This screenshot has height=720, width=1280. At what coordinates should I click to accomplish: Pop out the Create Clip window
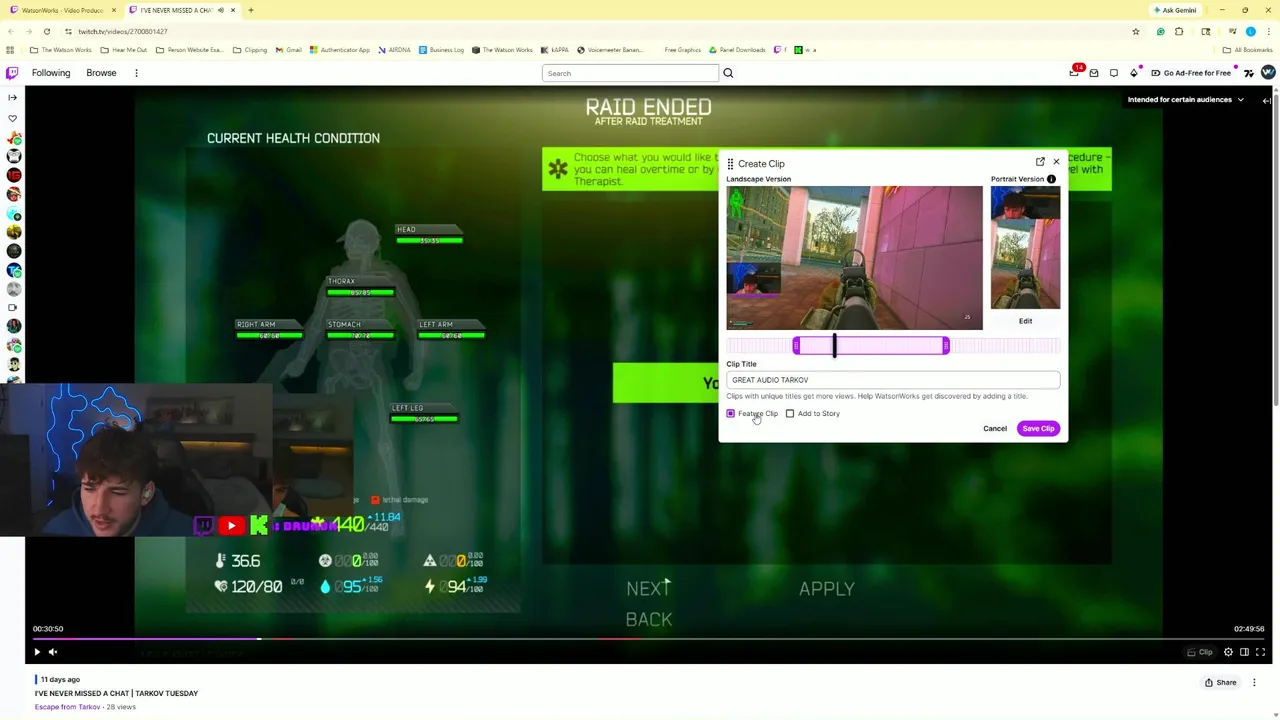click(x=1040, y=162)
